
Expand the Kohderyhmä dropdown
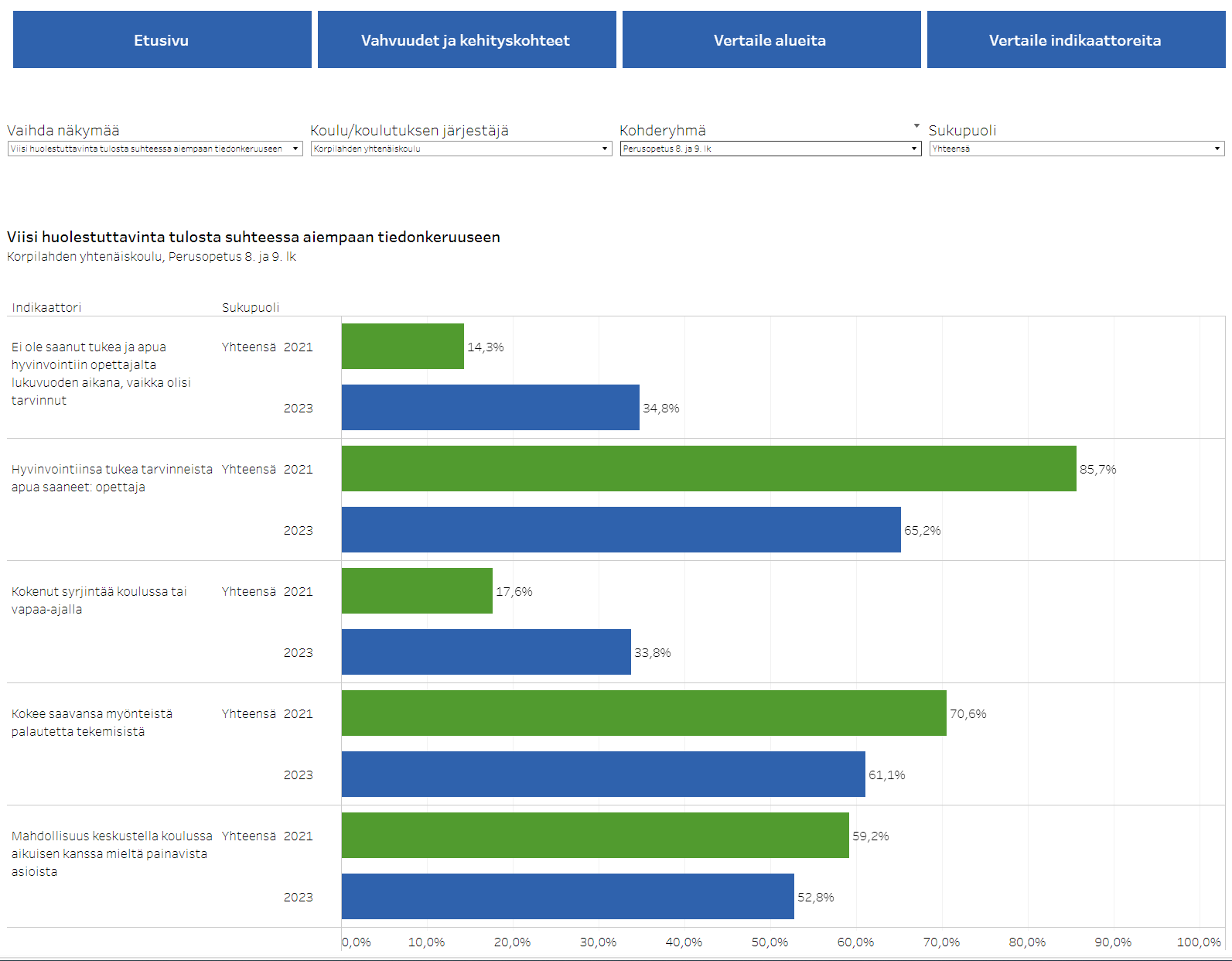[770, 149]
